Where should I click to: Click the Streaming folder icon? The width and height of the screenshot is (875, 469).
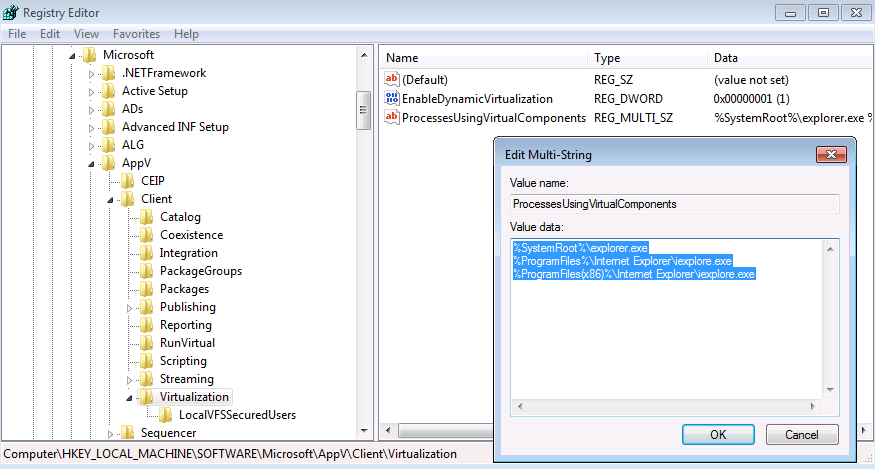click(x=146, y=379)
